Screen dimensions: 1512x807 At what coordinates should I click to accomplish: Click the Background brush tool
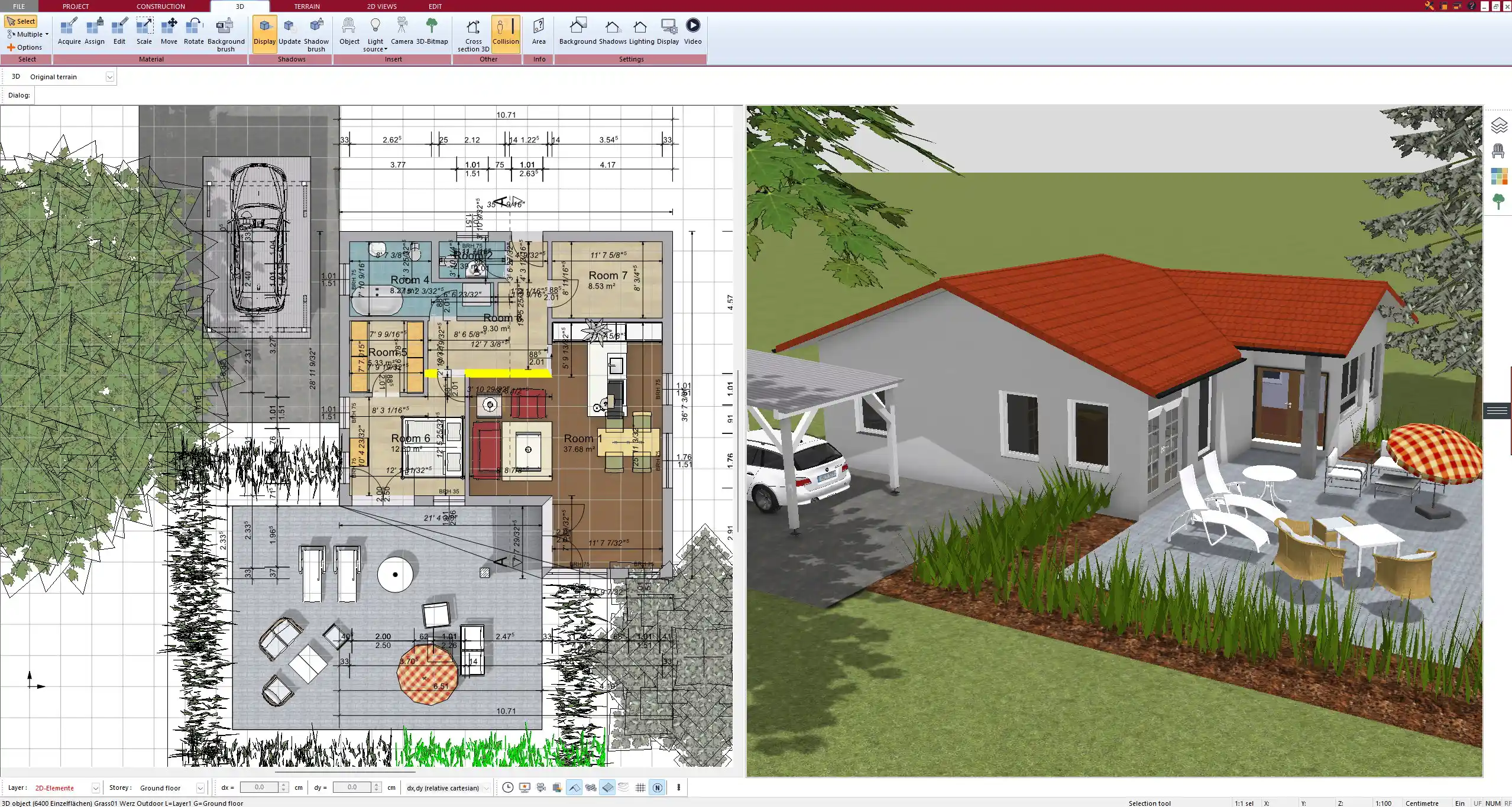[225, 34]
